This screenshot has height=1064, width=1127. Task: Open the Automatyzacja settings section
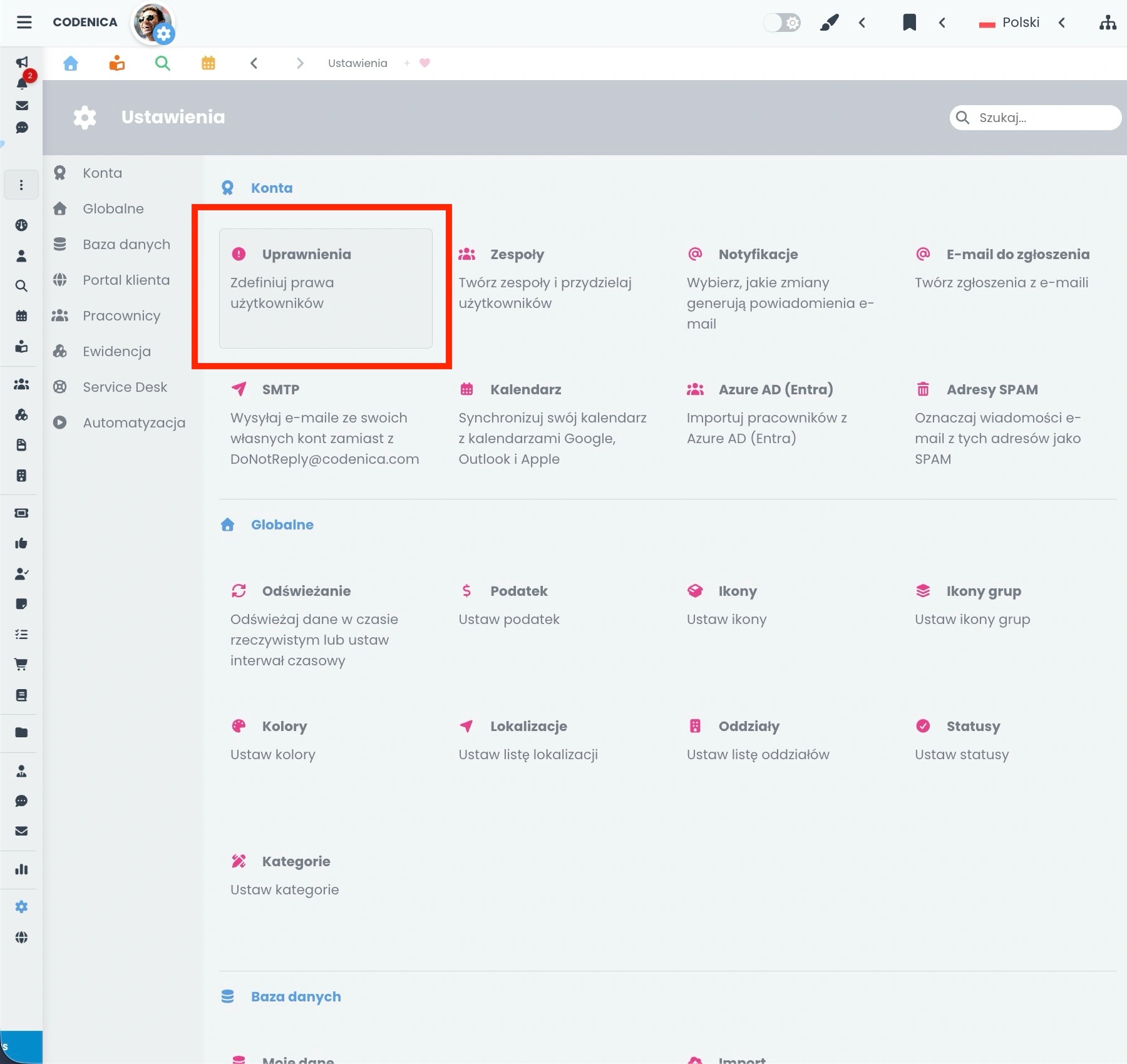(133, 422)
